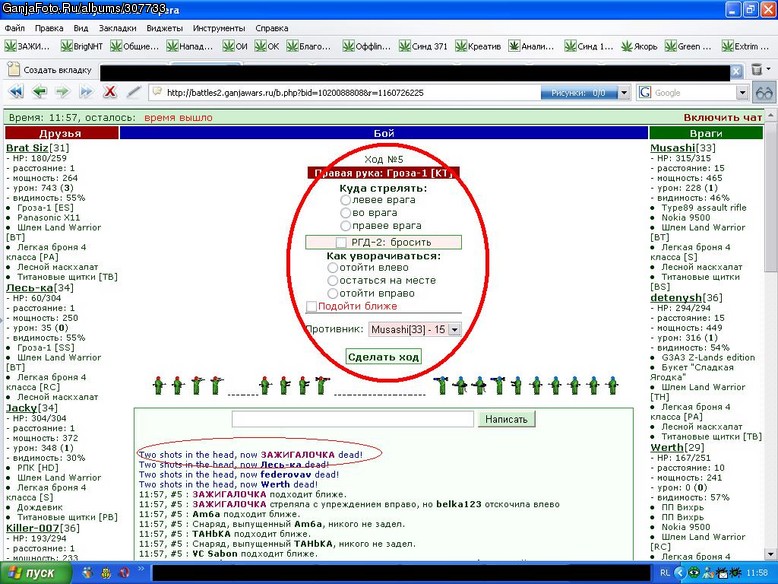Select 'во врага' shooting option
The height and width of the screenshot is (584, 778).
(345, 213)
